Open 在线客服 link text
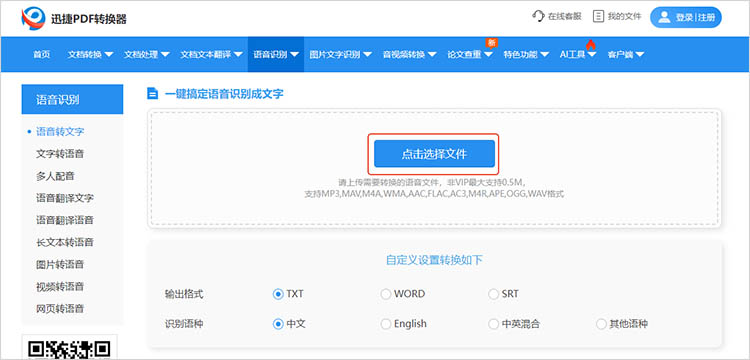 click(564, 16)
